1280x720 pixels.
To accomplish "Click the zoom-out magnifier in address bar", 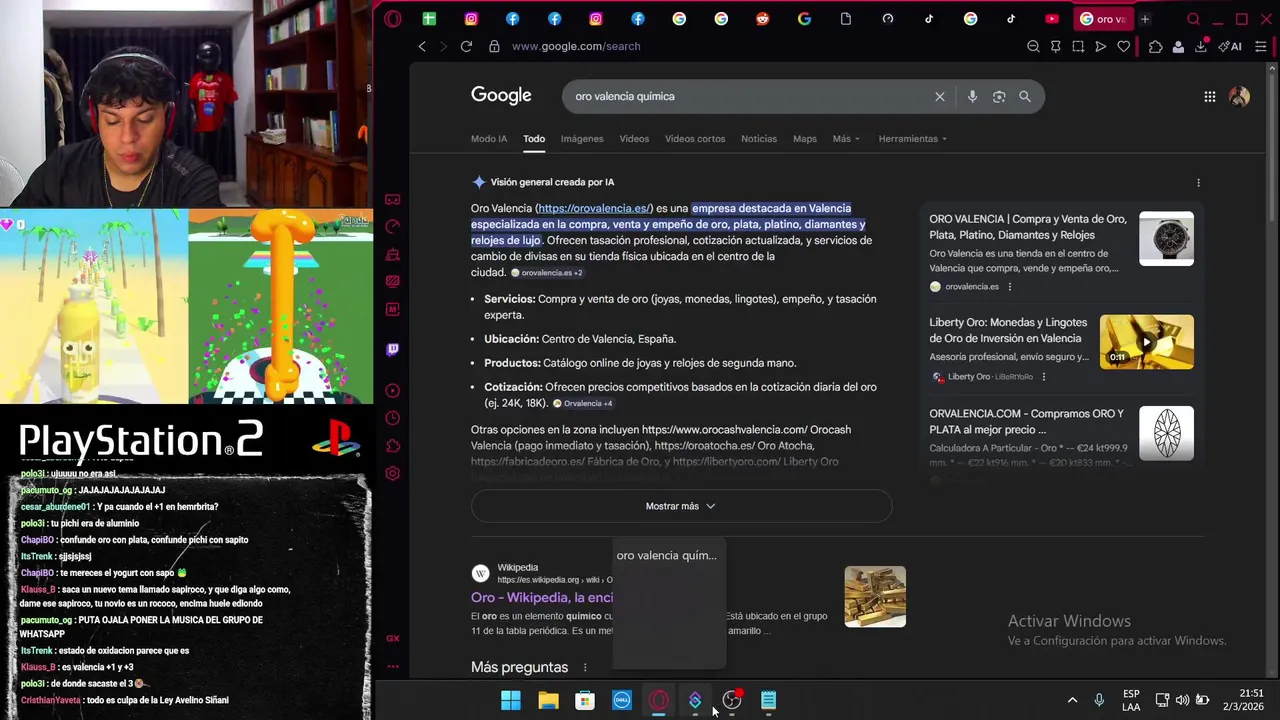I will [x=1033, y=46].
